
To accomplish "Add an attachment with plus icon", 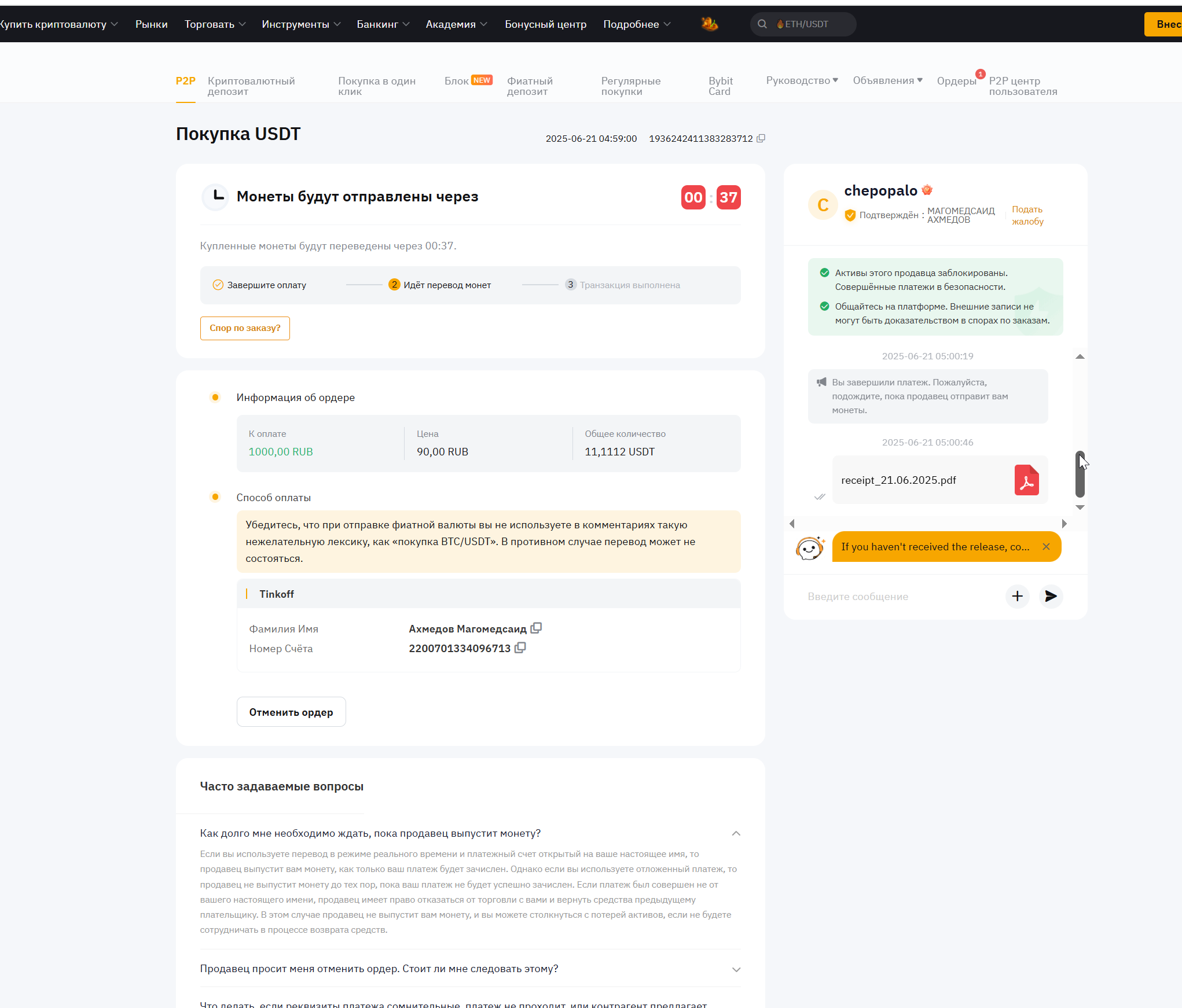I will point(1017,596).
